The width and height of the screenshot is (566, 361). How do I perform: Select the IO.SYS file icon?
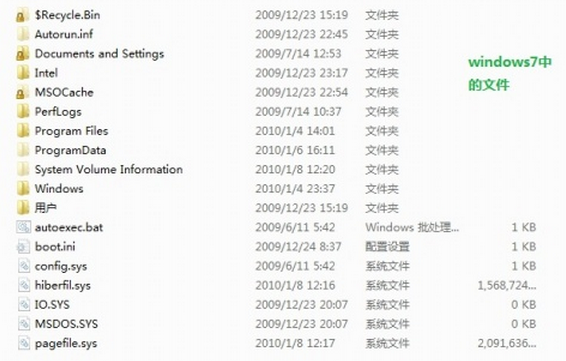23,304
